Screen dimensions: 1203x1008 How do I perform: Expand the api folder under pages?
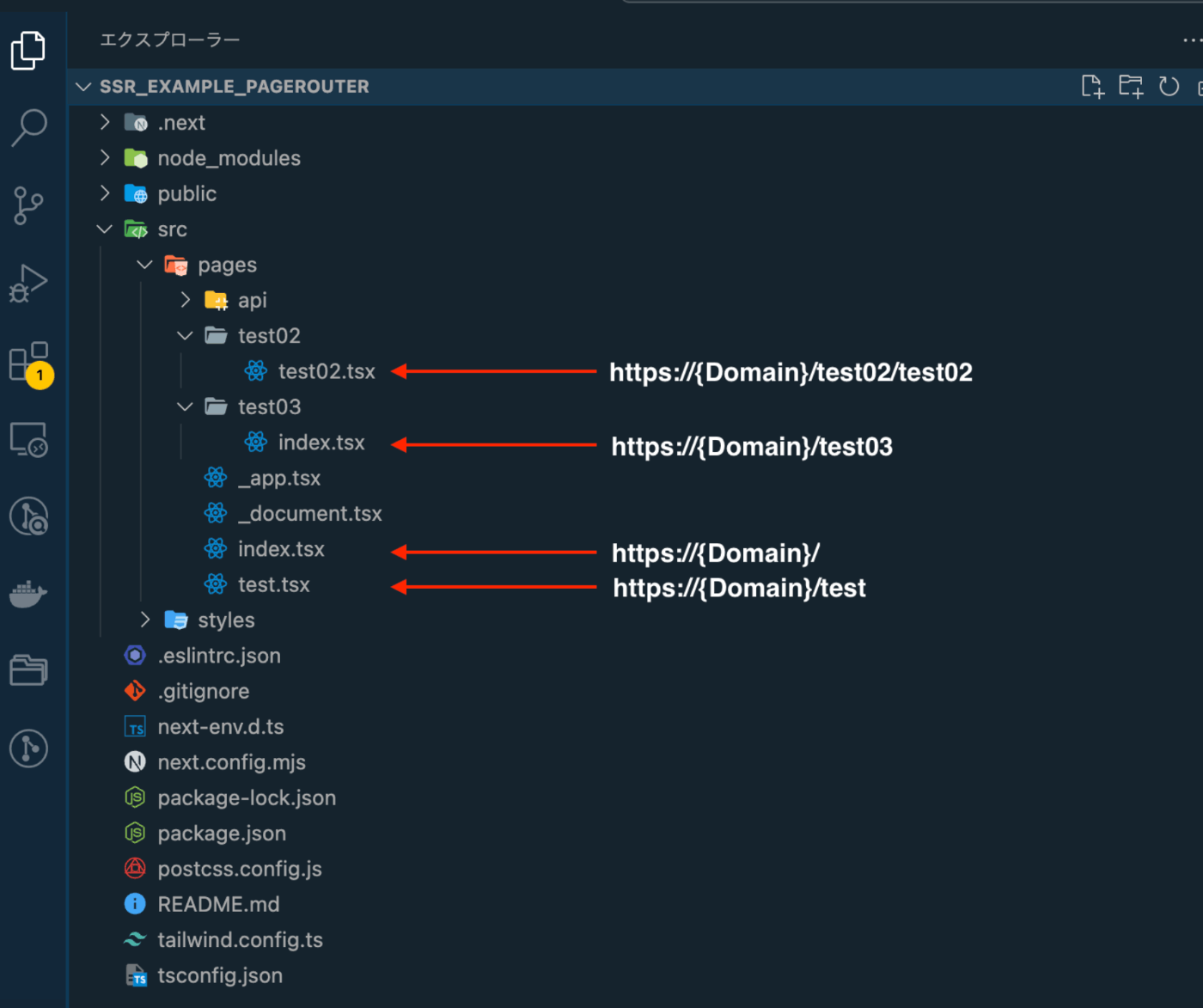pos(184,299)
